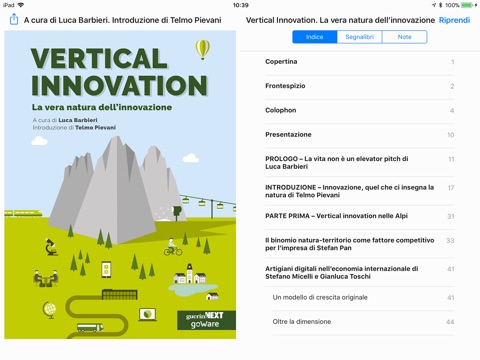Open Il binomio natura-territorio chapter
This screenshot has height=360, width=480.
(x=360, y=244)
